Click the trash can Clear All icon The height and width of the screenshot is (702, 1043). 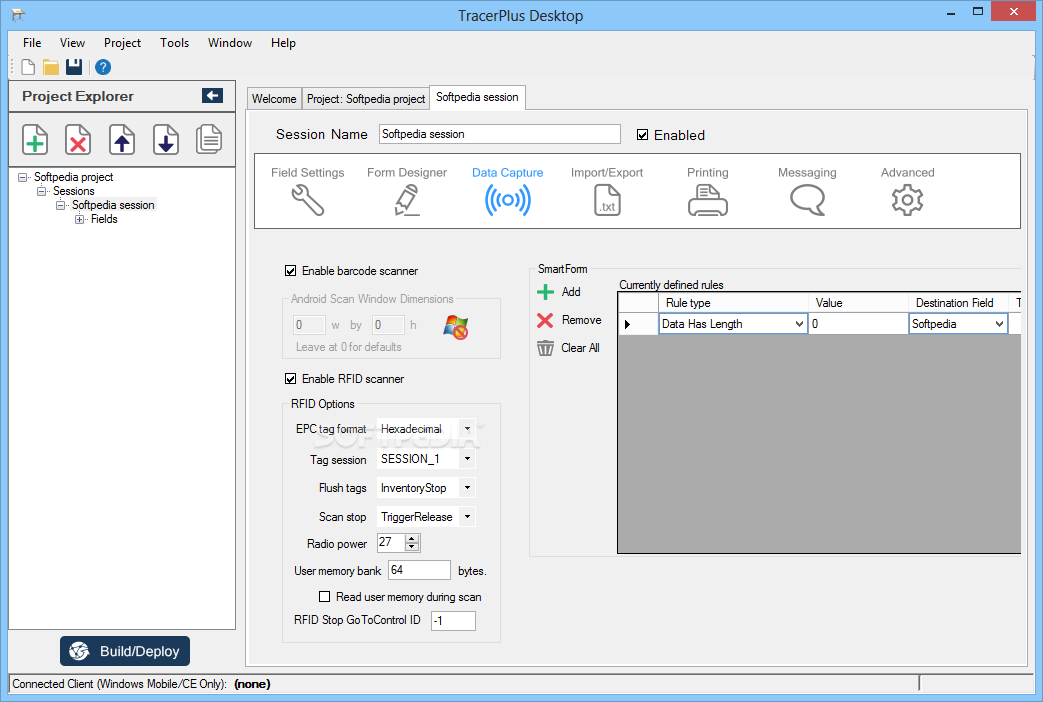click(545, 348)
